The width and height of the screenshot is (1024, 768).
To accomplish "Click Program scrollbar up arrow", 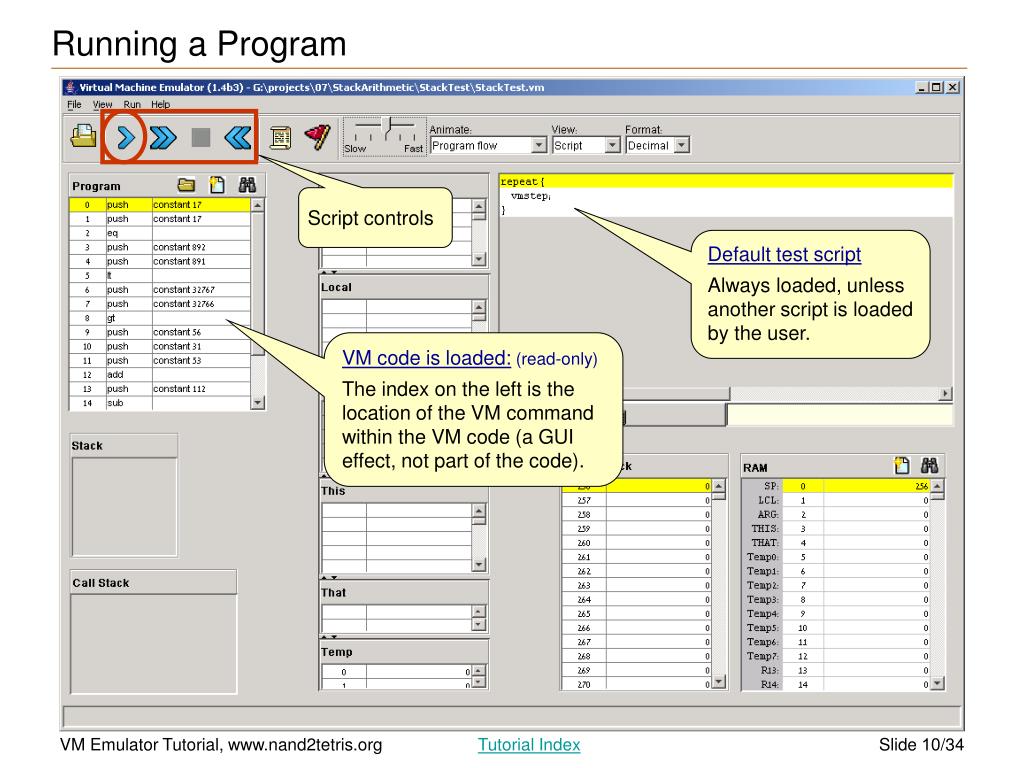I will point(258,205).
